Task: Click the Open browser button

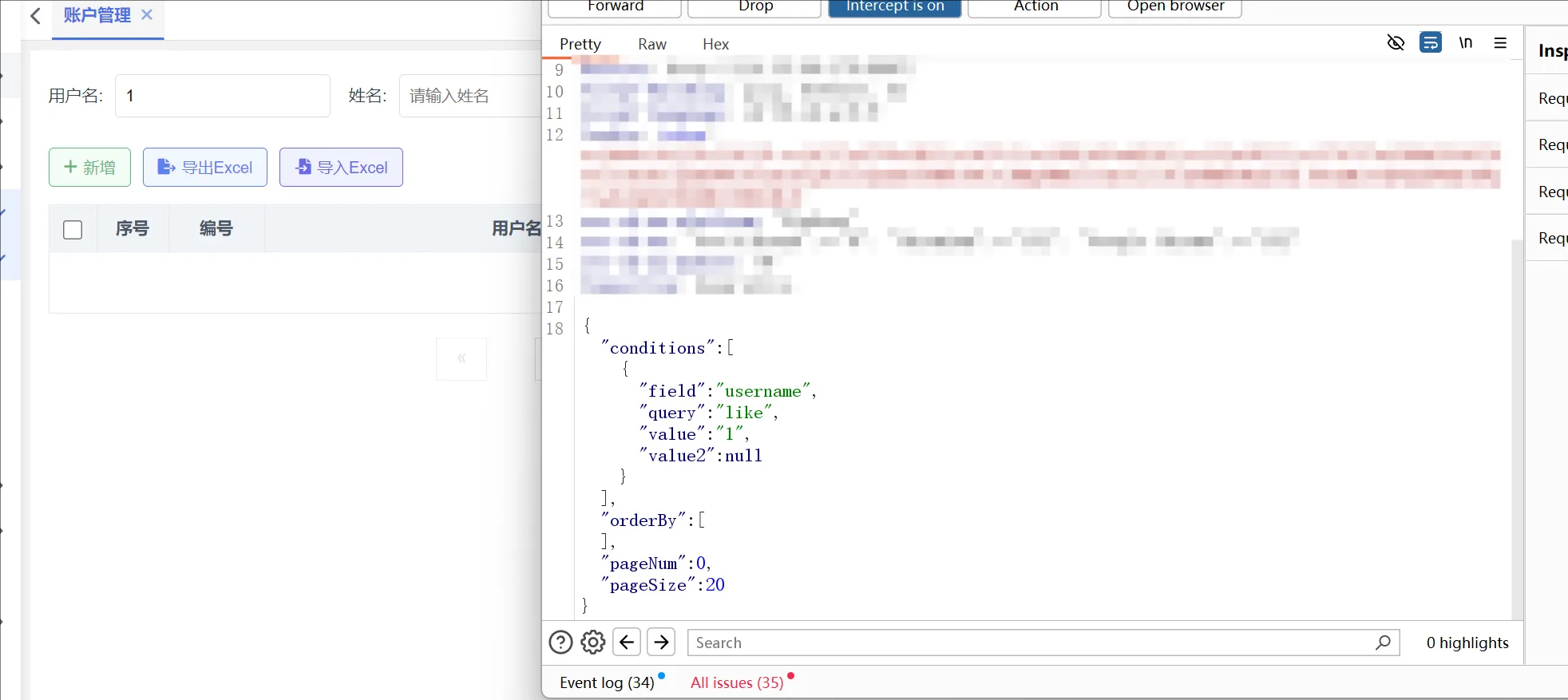Action: tap(1175, 7)
